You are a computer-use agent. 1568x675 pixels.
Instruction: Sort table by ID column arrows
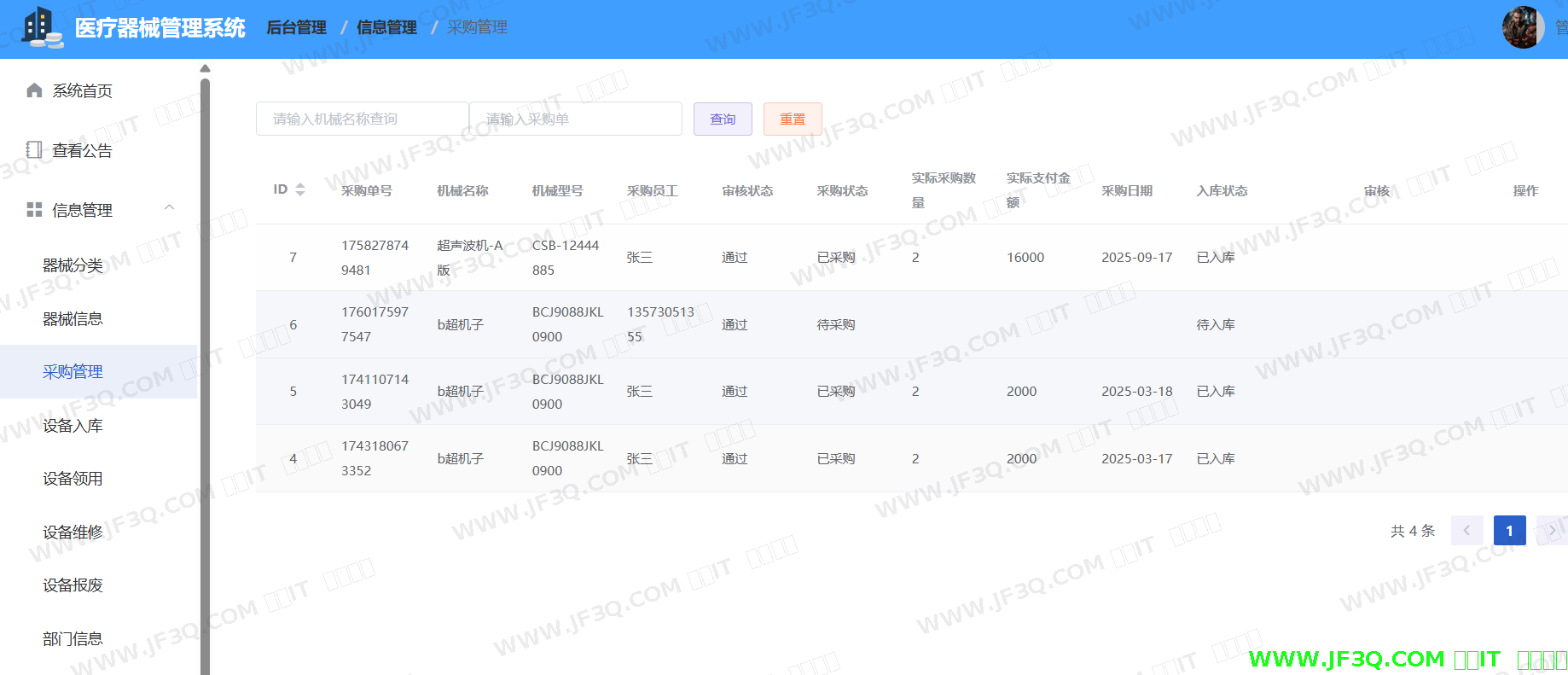point(300,189)
